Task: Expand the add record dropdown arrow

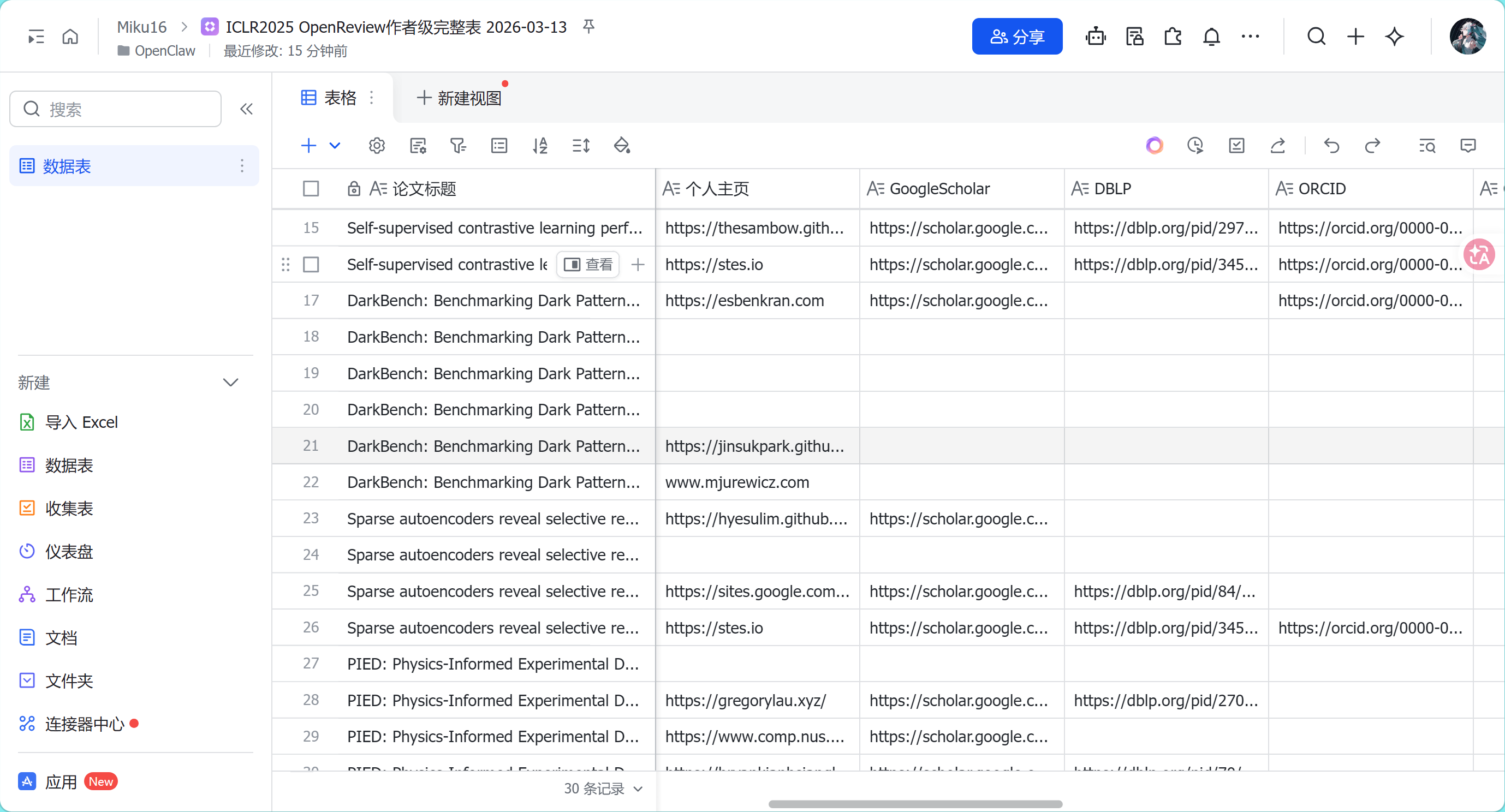Action: pyautogui.click(x=335, y=146)
